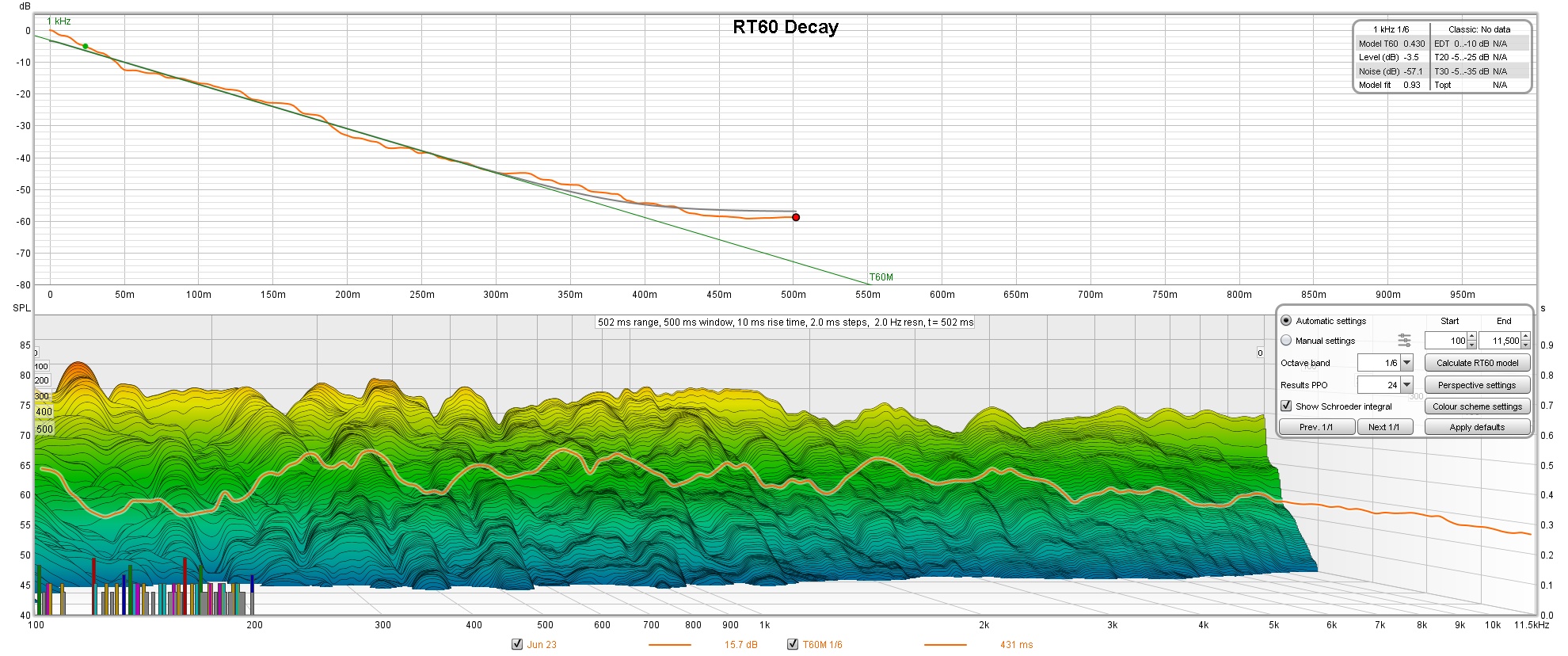This screenshot has width=1568, height=656.
Task: Click the T20 -5..-25 dB row
Action: pyautogui.click(x=1480, y=57)
